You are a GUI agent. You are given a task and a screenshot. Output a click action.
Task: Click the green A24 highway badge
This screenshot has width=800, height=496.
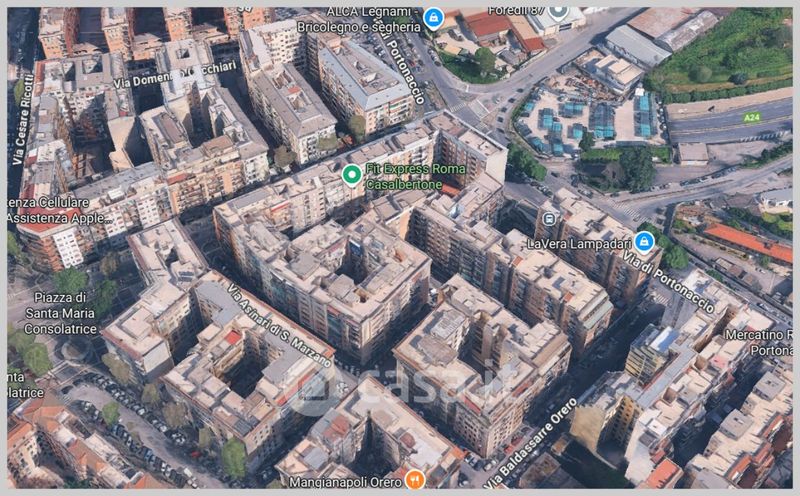pyautogui.click(x=751, y=117)
